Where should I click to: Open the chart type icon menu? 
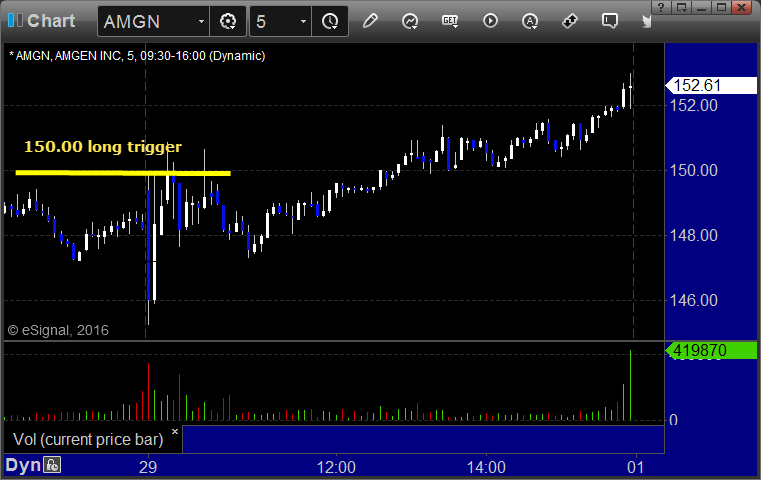[x=410, y=21]
